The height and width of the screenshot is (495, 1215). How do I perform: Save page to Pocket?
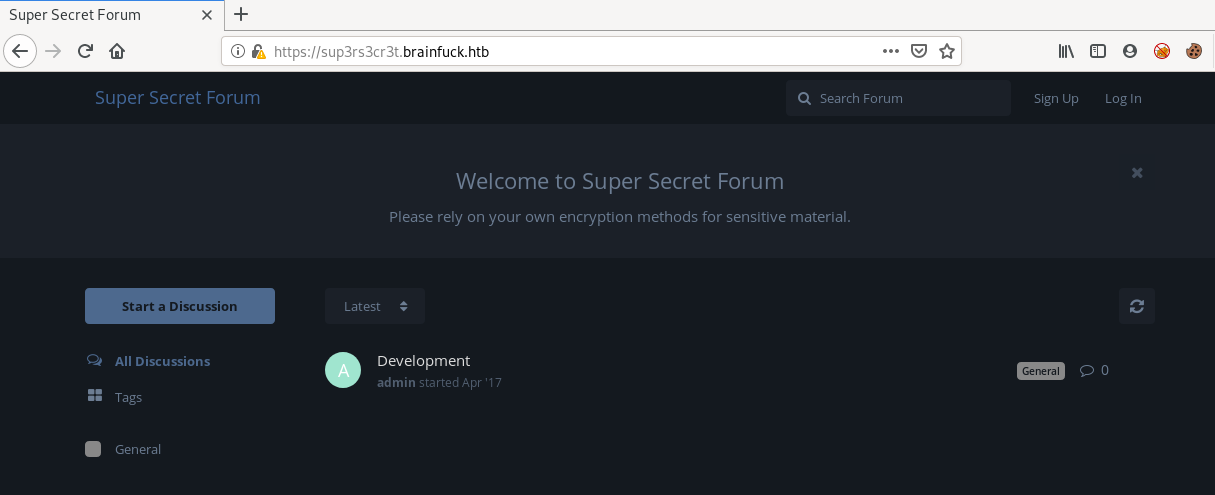click(x=919, y=51)
